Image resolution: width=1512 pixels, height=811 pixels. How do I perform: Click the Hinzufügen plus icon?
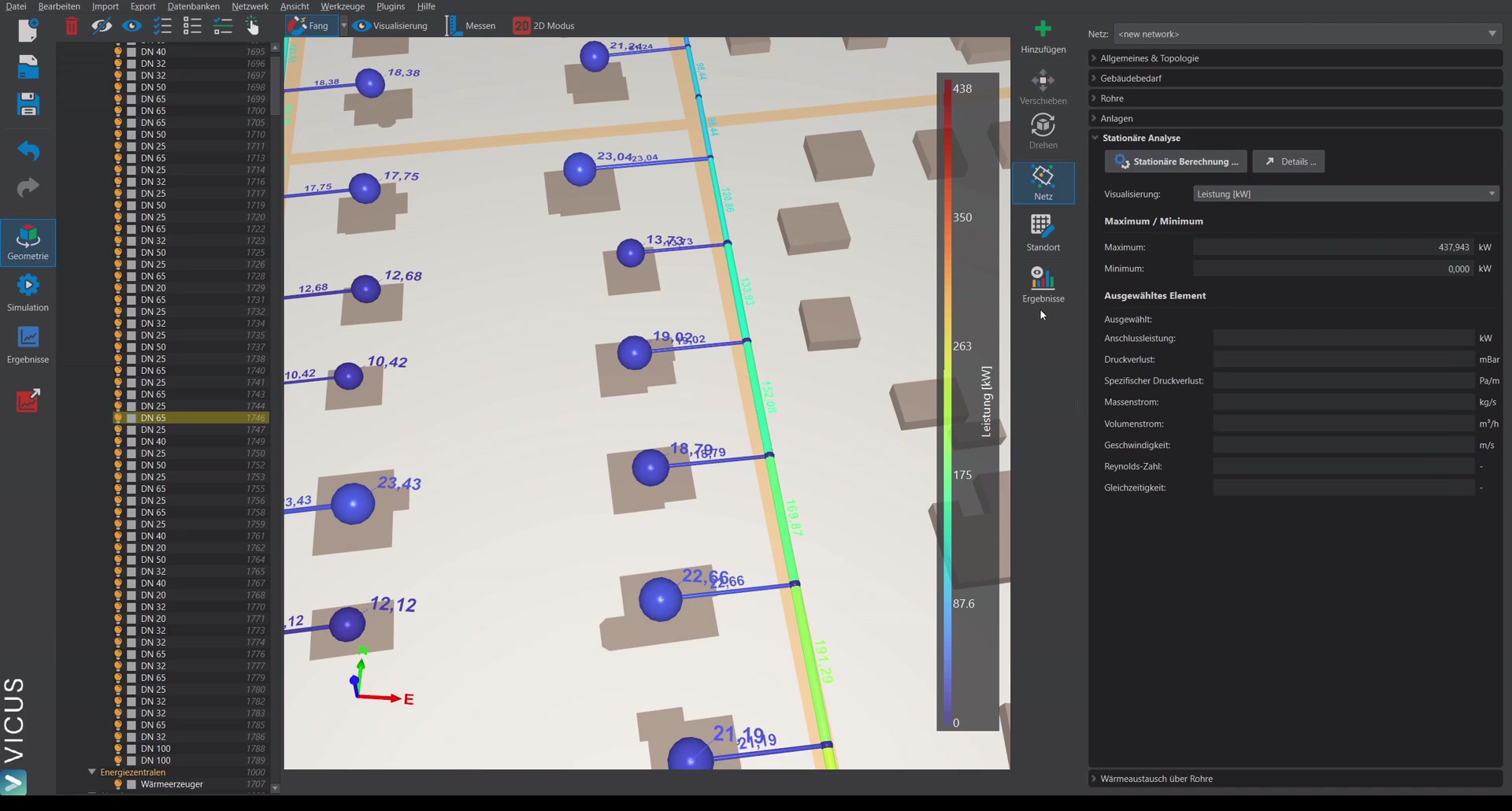coord(1043,36)
